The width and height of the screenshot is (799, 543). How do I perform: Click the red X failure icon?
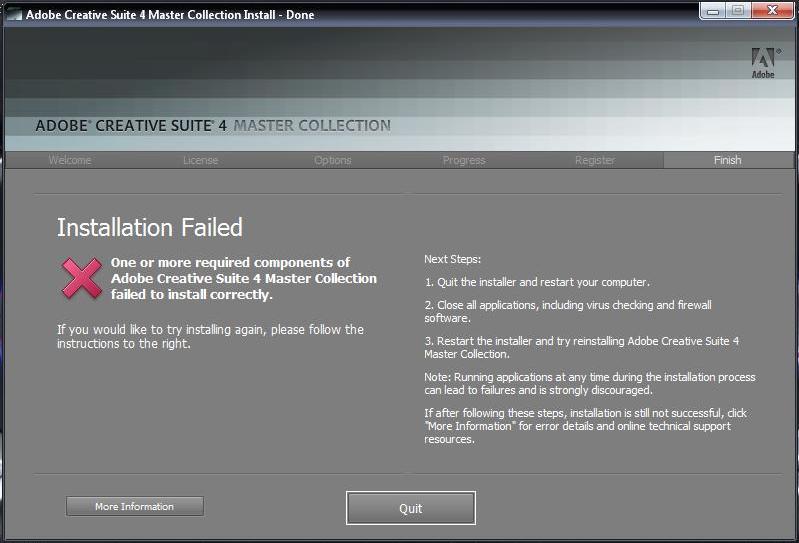pos(82,278)
